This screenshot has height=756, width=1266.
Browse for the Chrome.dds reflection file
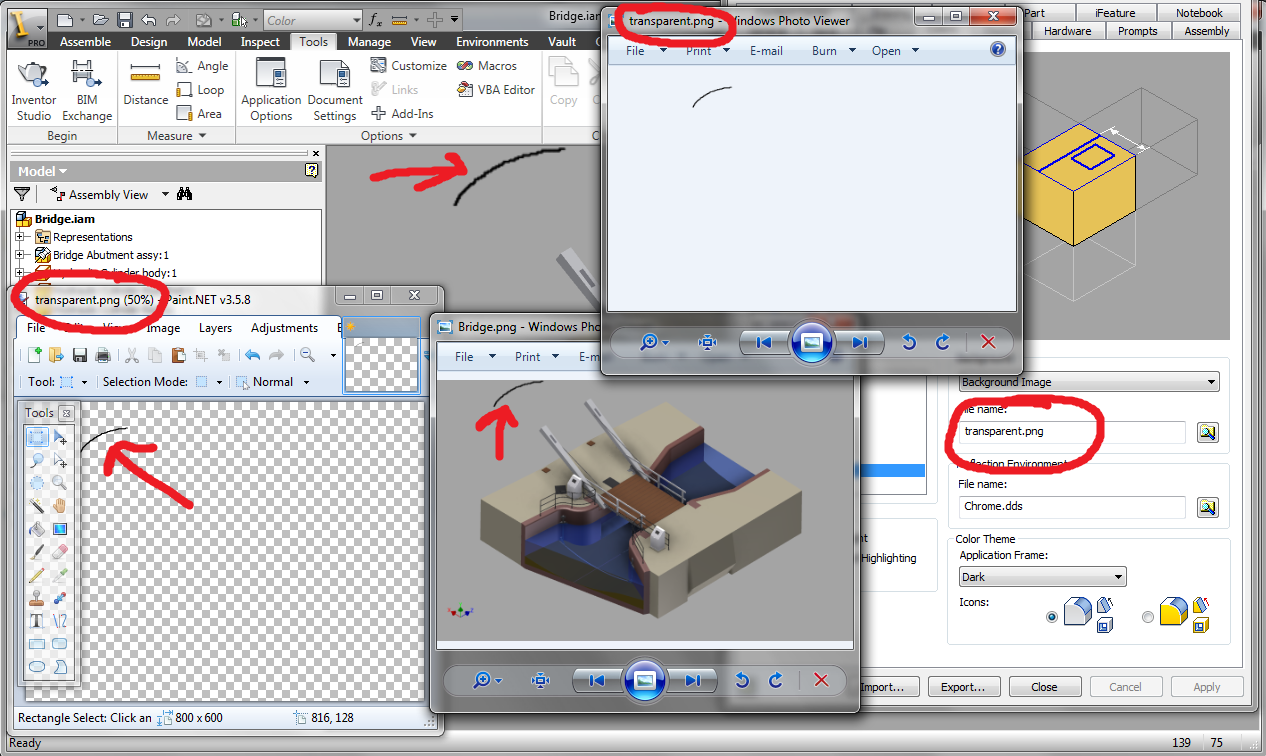[1208, 507]
